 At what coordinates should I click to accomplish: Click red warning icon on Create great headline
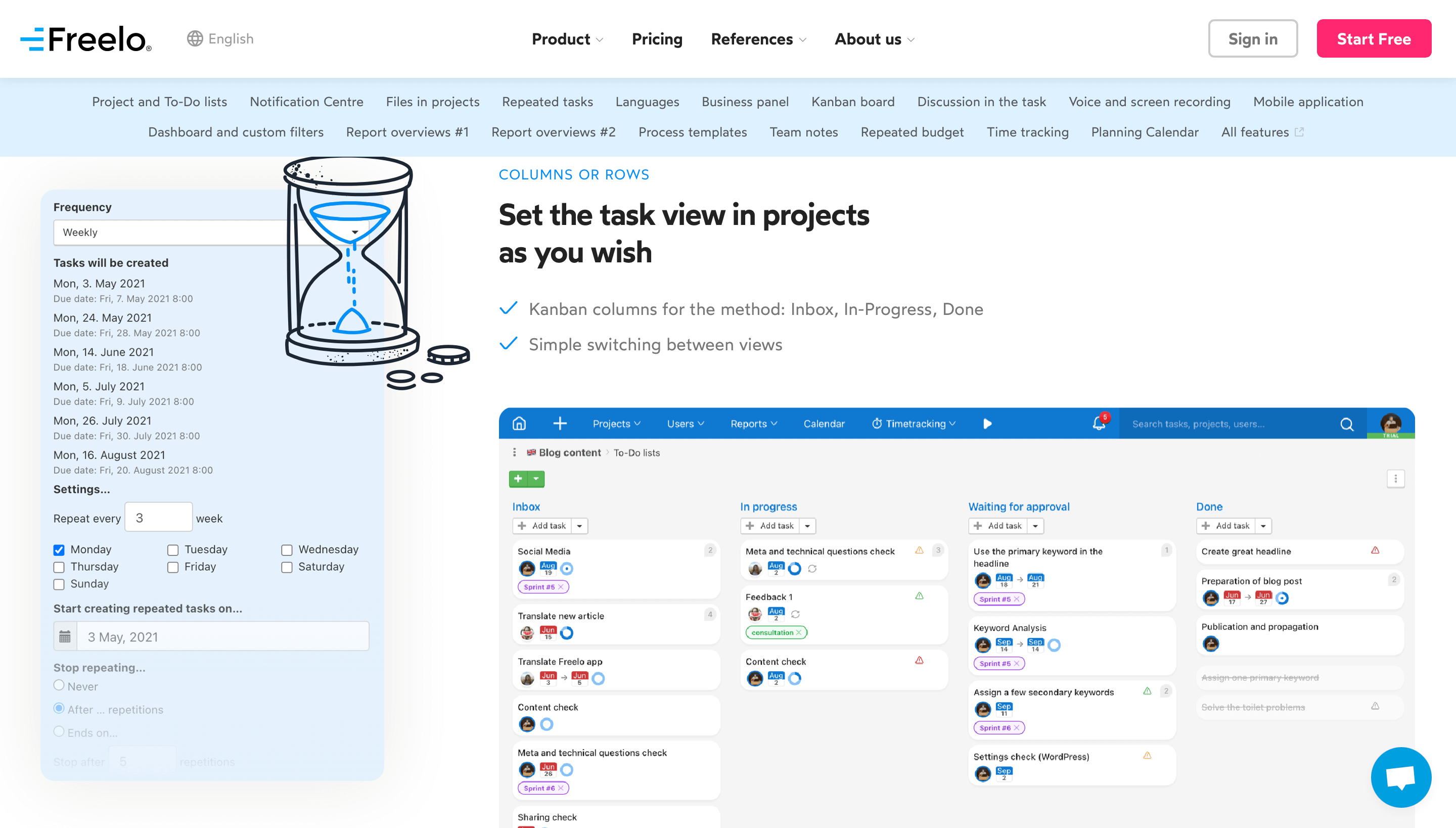1375,550
